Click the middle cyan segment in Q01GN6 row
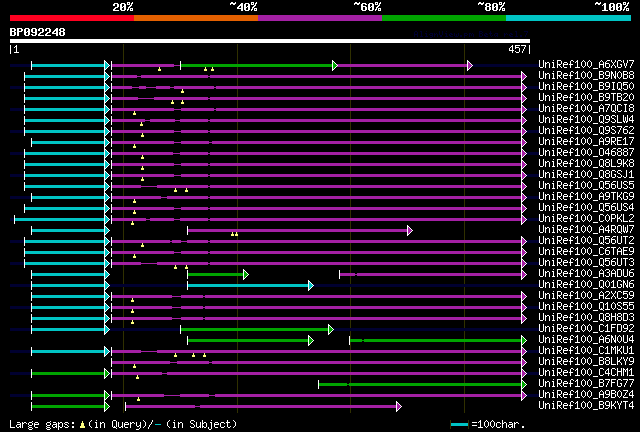640x432 pixels. pos(250,285)
